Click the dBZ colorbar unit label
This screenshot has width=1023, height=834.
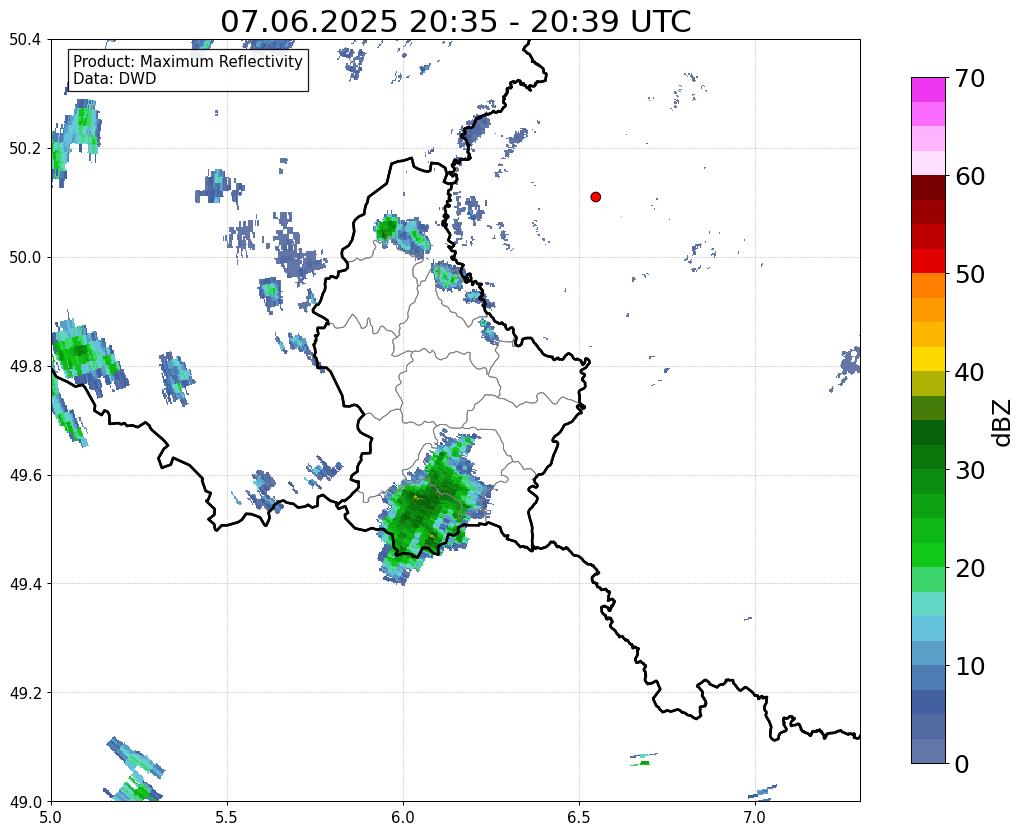click(1003, 422)
